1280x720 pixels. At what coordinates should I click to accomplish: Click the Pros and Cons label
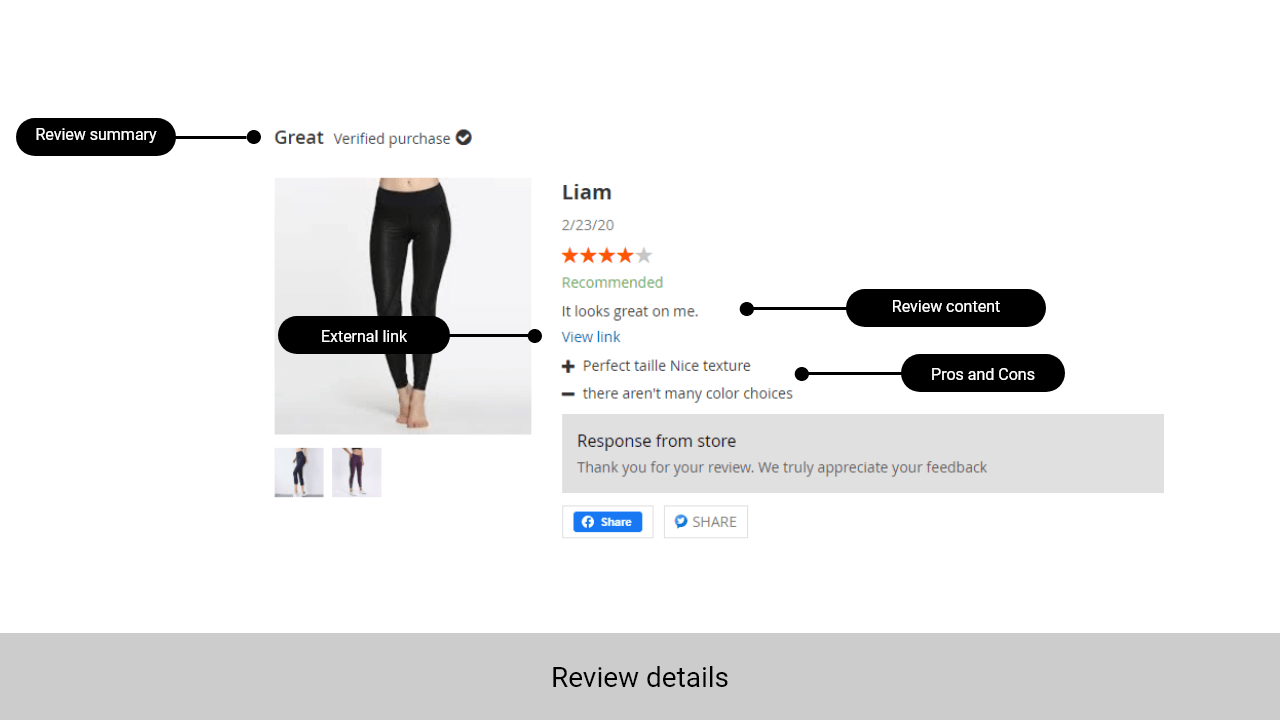[983, 374]
